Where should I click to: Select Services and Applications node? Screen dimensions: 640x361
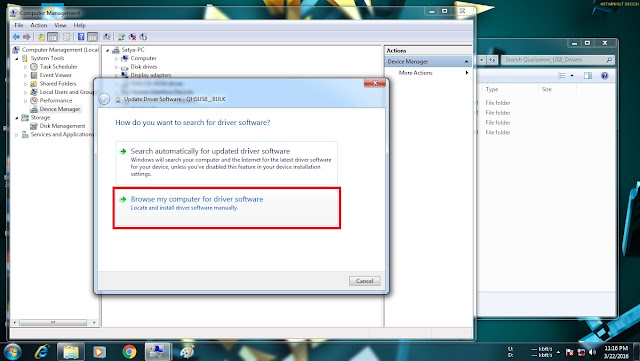pos(62,134)
